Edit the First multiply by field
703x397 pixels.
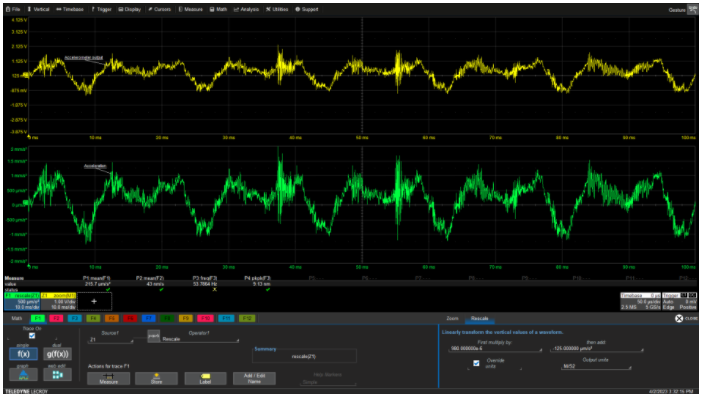click(x=495, y=349)
